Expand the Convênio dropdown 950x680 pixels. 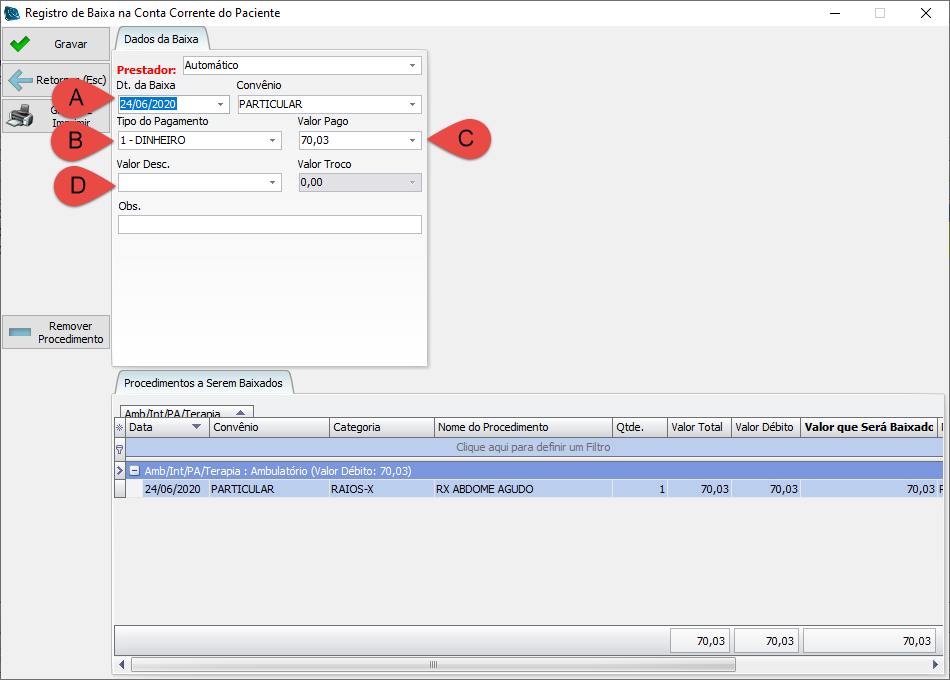(412, 104)
